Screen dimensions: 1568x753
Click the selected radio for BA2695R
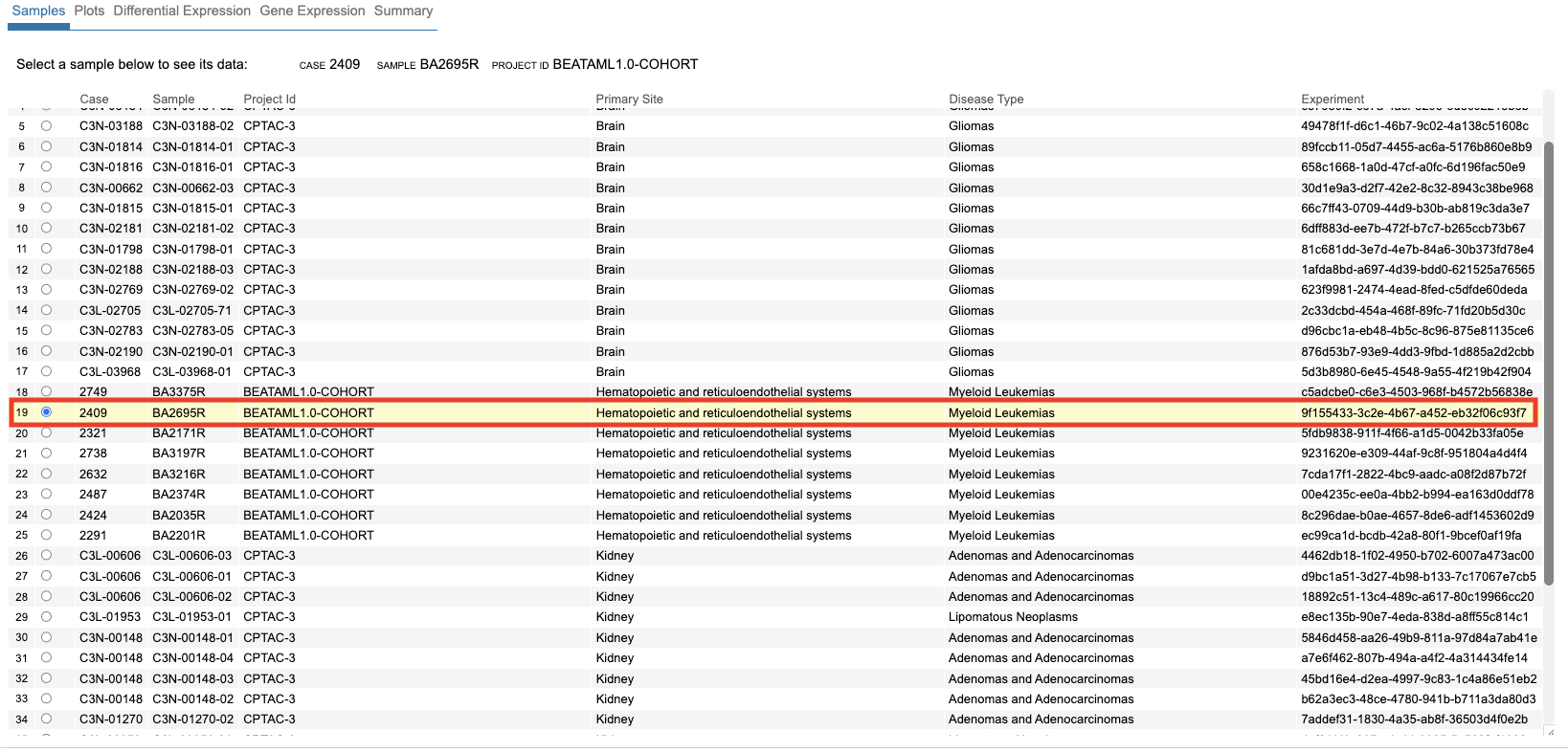(x=46, y=412)
